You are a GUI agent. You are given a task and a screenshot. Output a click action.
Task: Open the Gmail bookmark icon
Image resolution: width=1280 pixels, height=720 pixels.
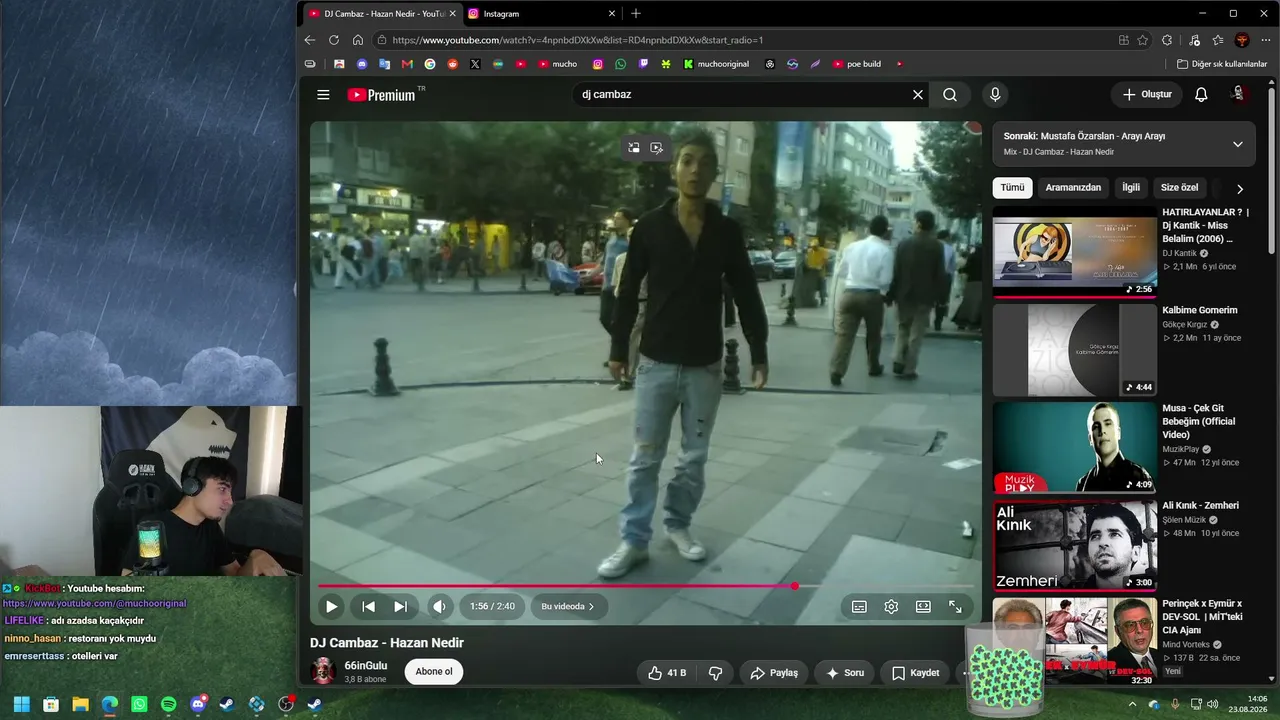click(x=407, y=64)
